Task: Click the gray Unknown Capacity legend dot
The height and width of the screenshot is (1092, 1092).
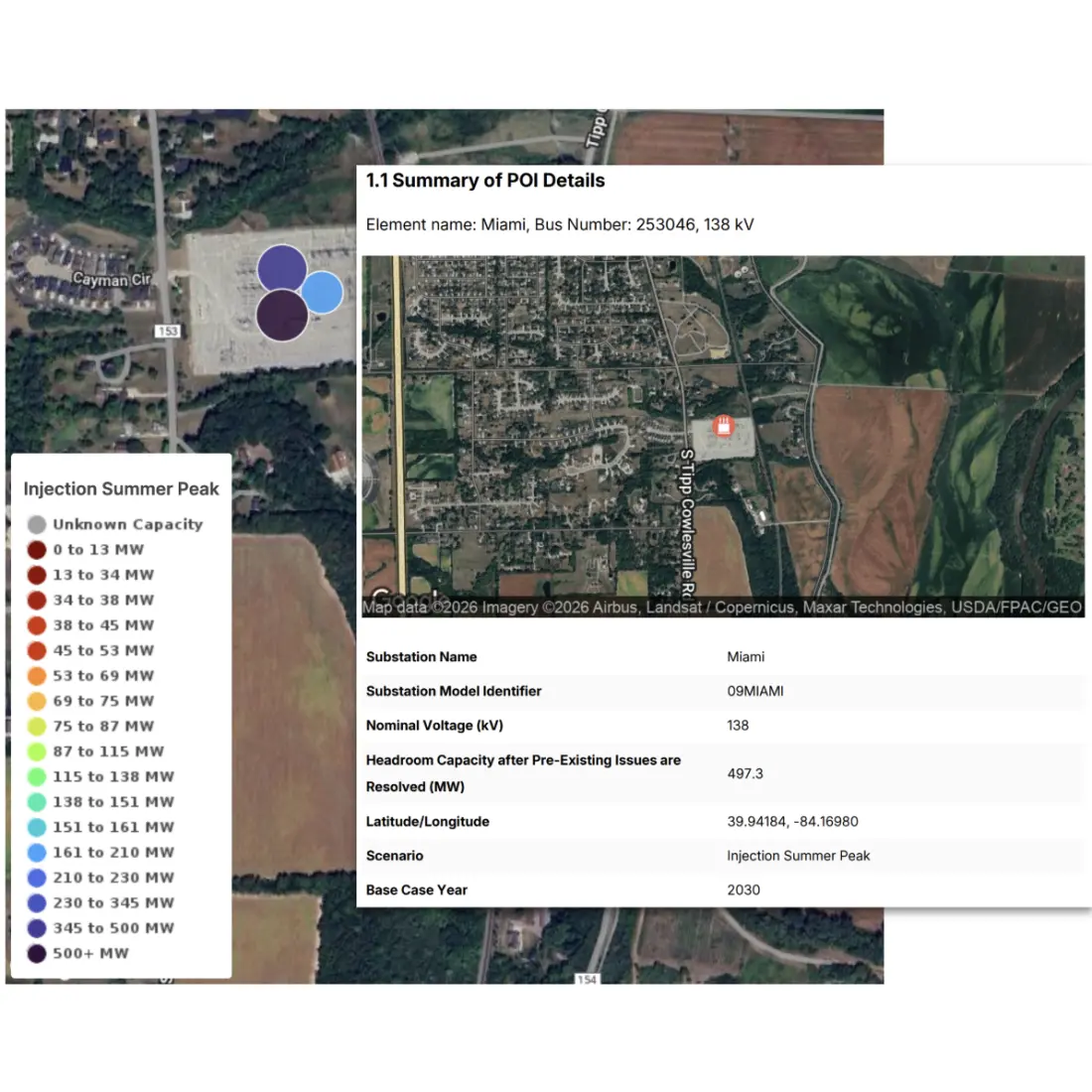Action: click(x=37, y=524)
